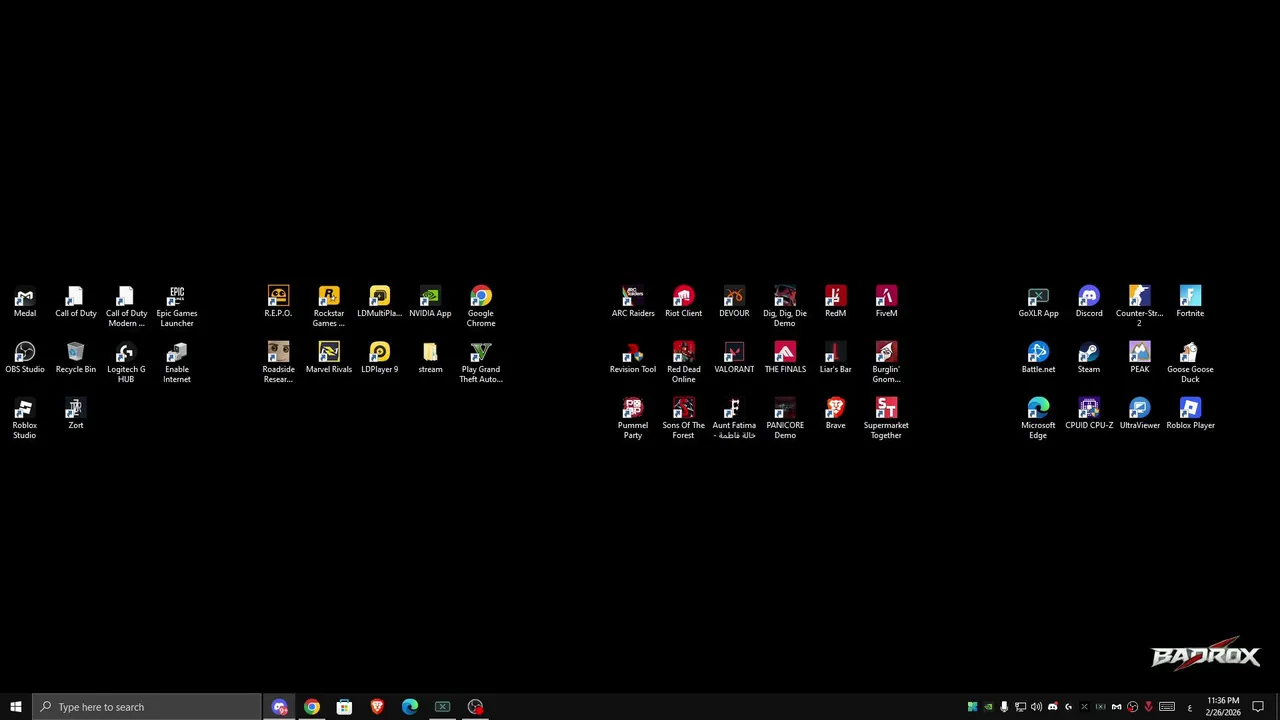Select the DEVOUR game icon
The width and height of the screenshot is (1280, 720).
click(734, 303)
